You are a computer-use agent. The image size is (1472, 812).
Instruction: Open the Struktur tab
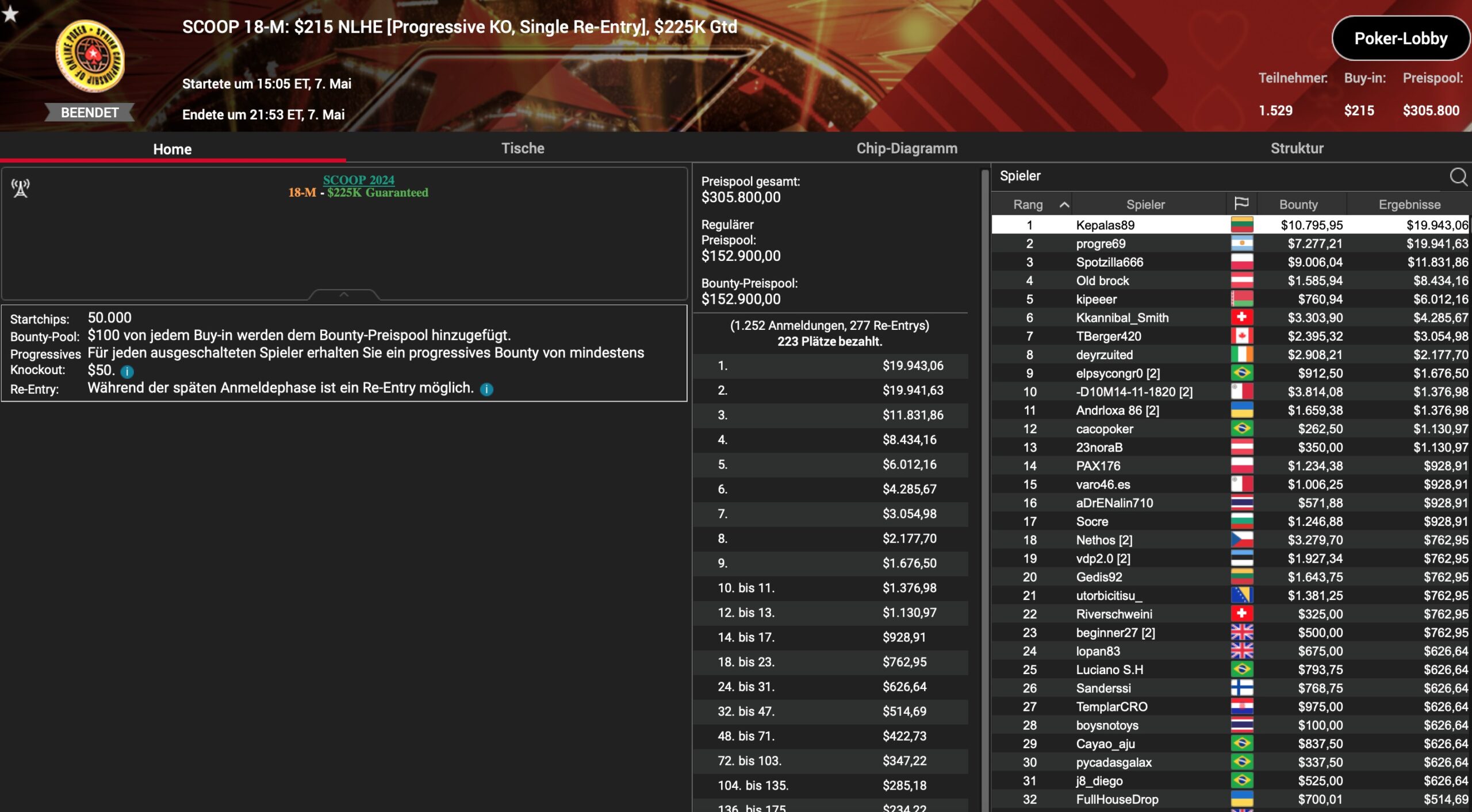tap(1297, 148)
